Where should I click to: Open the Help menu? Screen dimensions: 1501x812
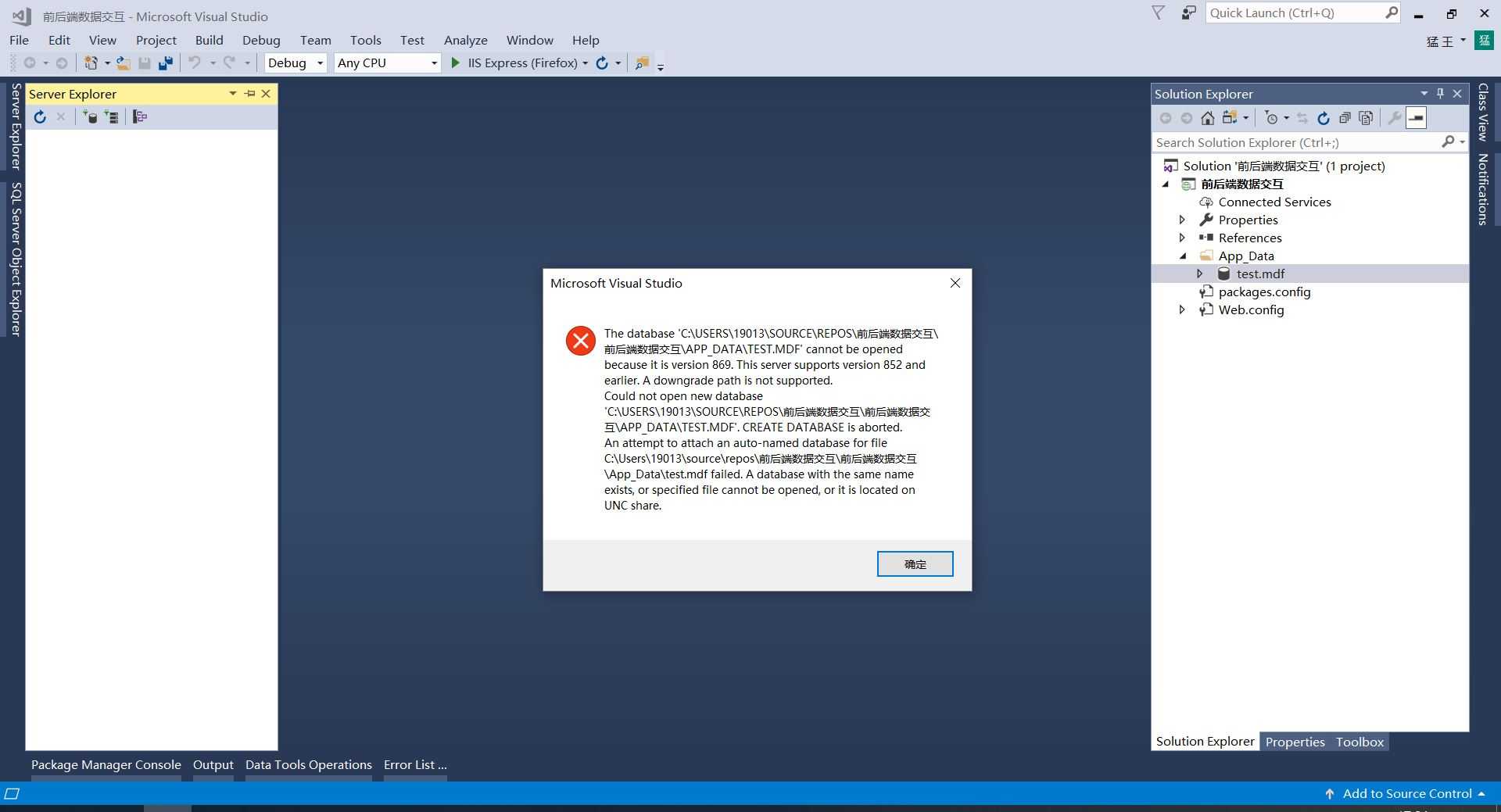[586, 40]
